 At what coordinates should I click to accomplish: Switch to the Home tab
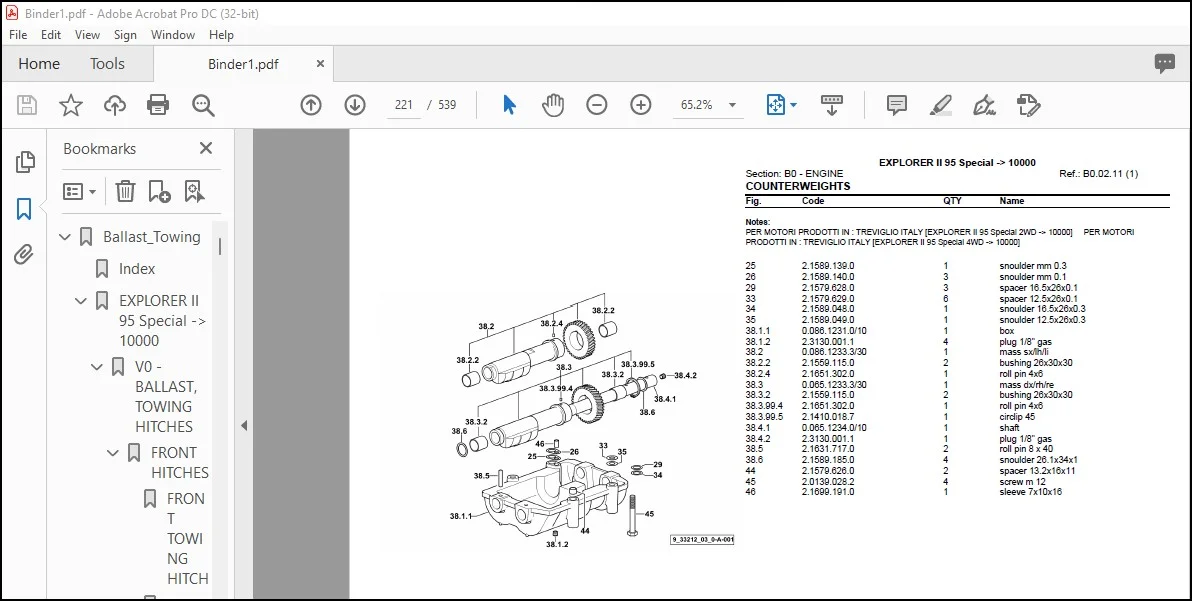[x=39, y=64]
